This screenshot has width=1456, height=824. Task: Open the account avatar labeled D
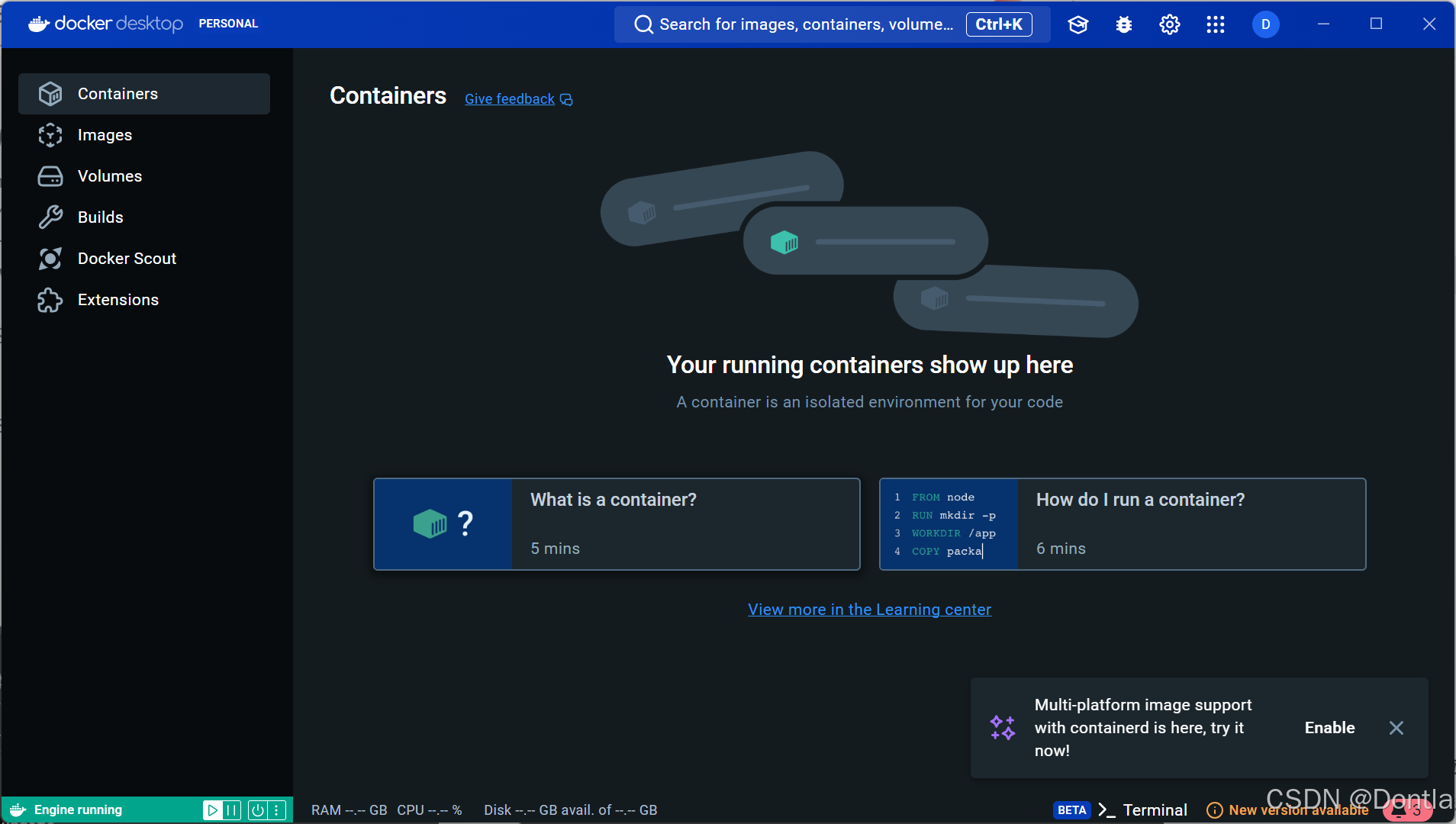point(1265,24)
